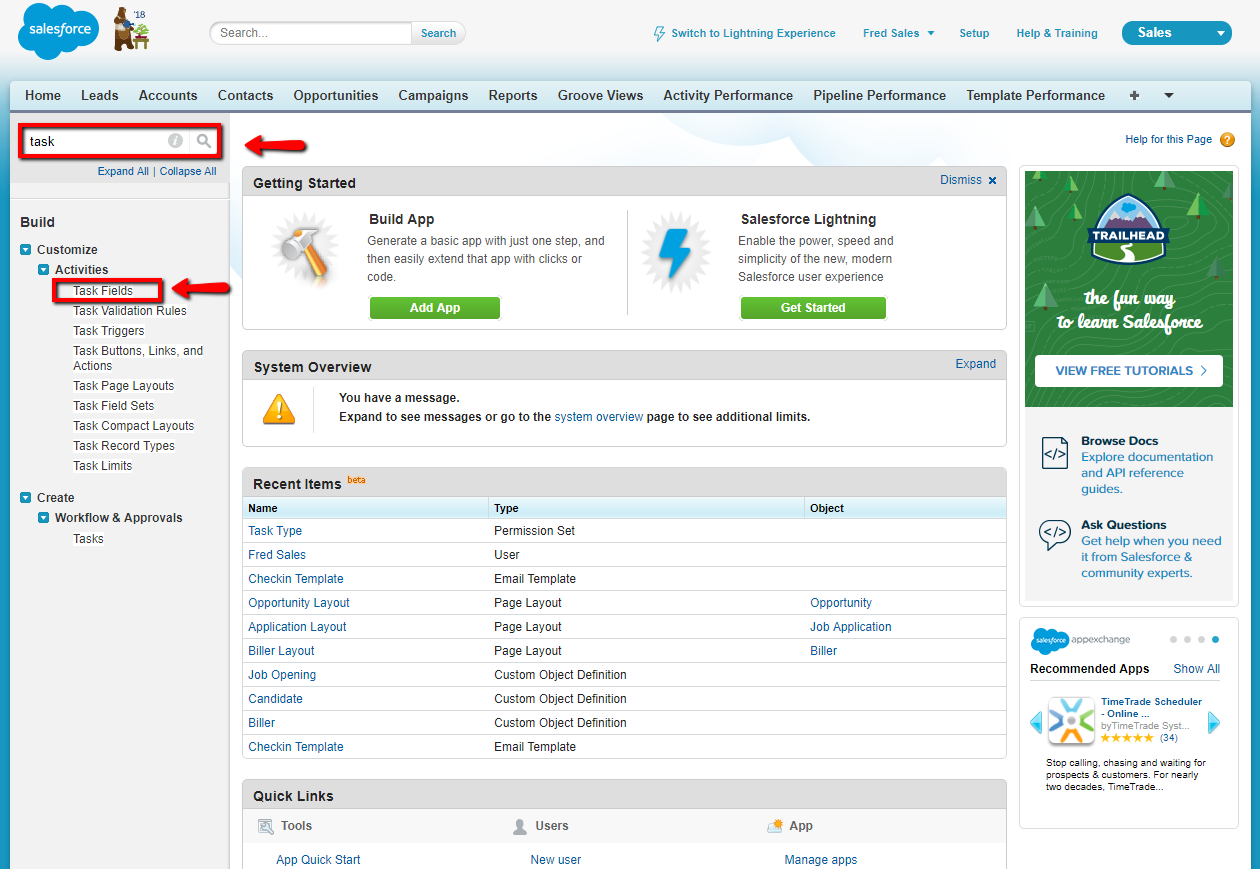Open the Sales app switcher dropdown
This screenshot has height=869, width=1260.
tap(1176, 33)
